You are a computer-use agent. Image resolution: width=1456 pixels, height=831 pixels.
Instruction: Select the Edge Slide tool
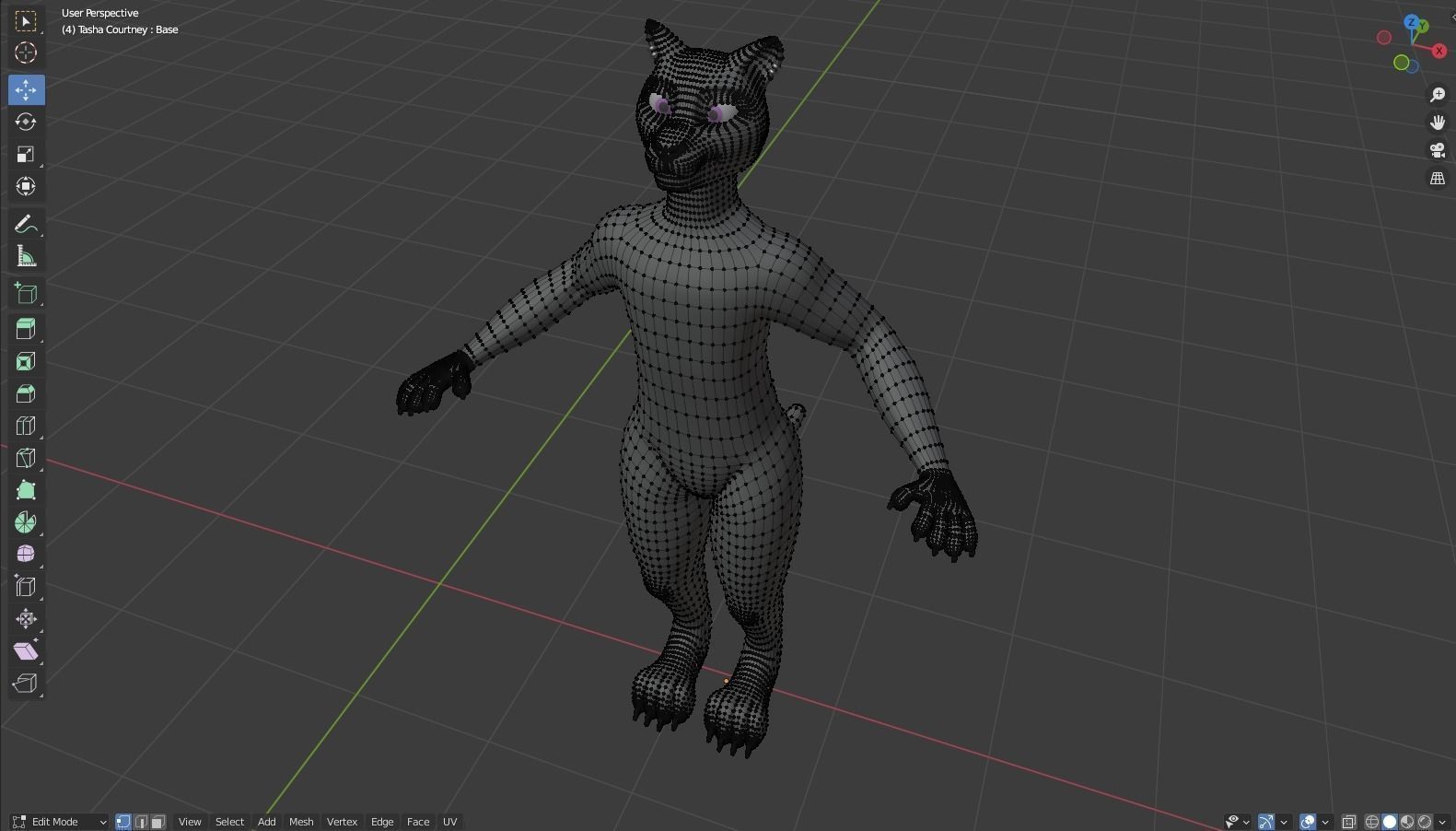point(26,586)
